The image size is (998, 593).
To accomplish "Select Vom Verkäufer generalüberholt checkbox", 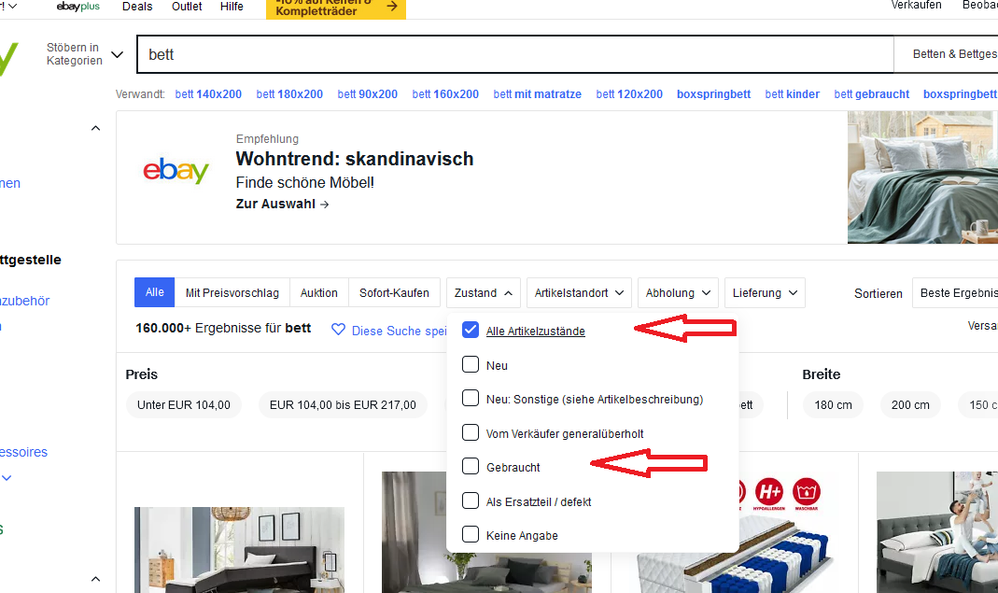I will 471,433.
